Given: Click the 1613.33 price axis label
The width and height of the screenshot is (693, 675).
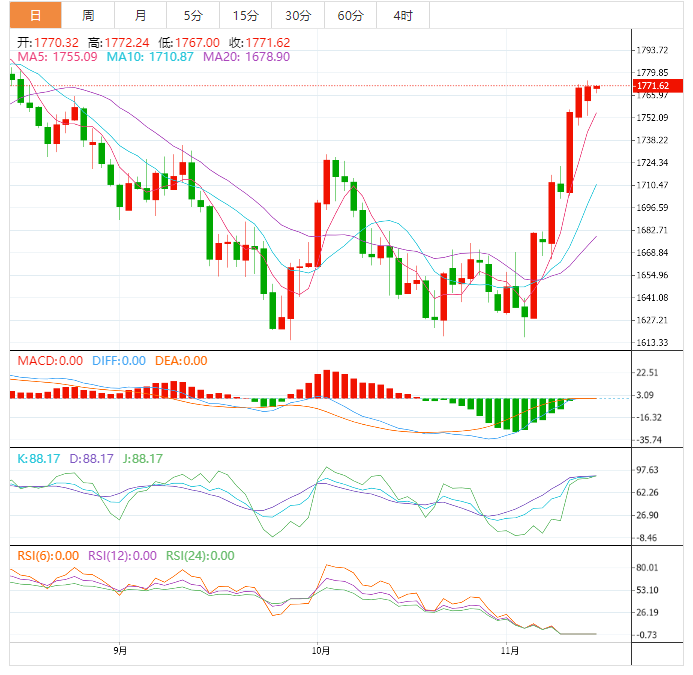Looking at the screenshot, I should click(x=652, y=343).
